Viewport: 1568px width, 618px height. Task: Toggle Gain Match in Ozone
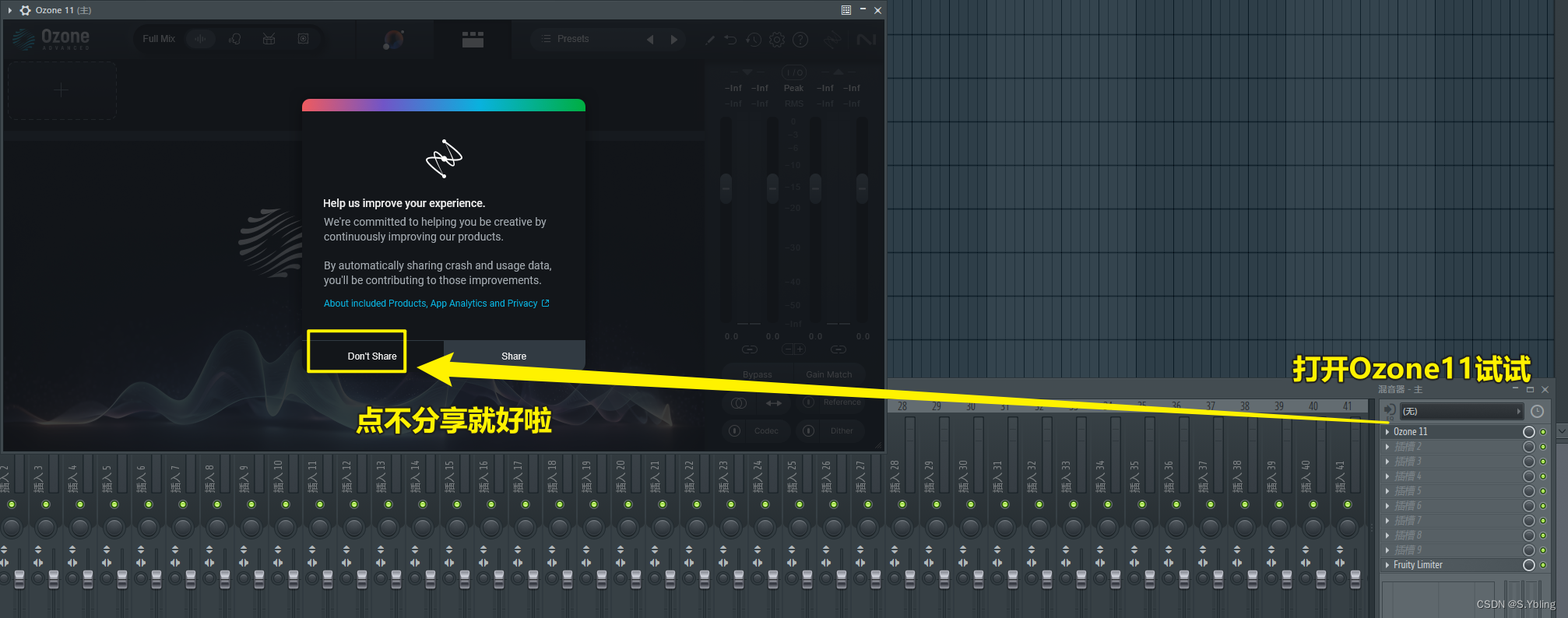(829, 374)
